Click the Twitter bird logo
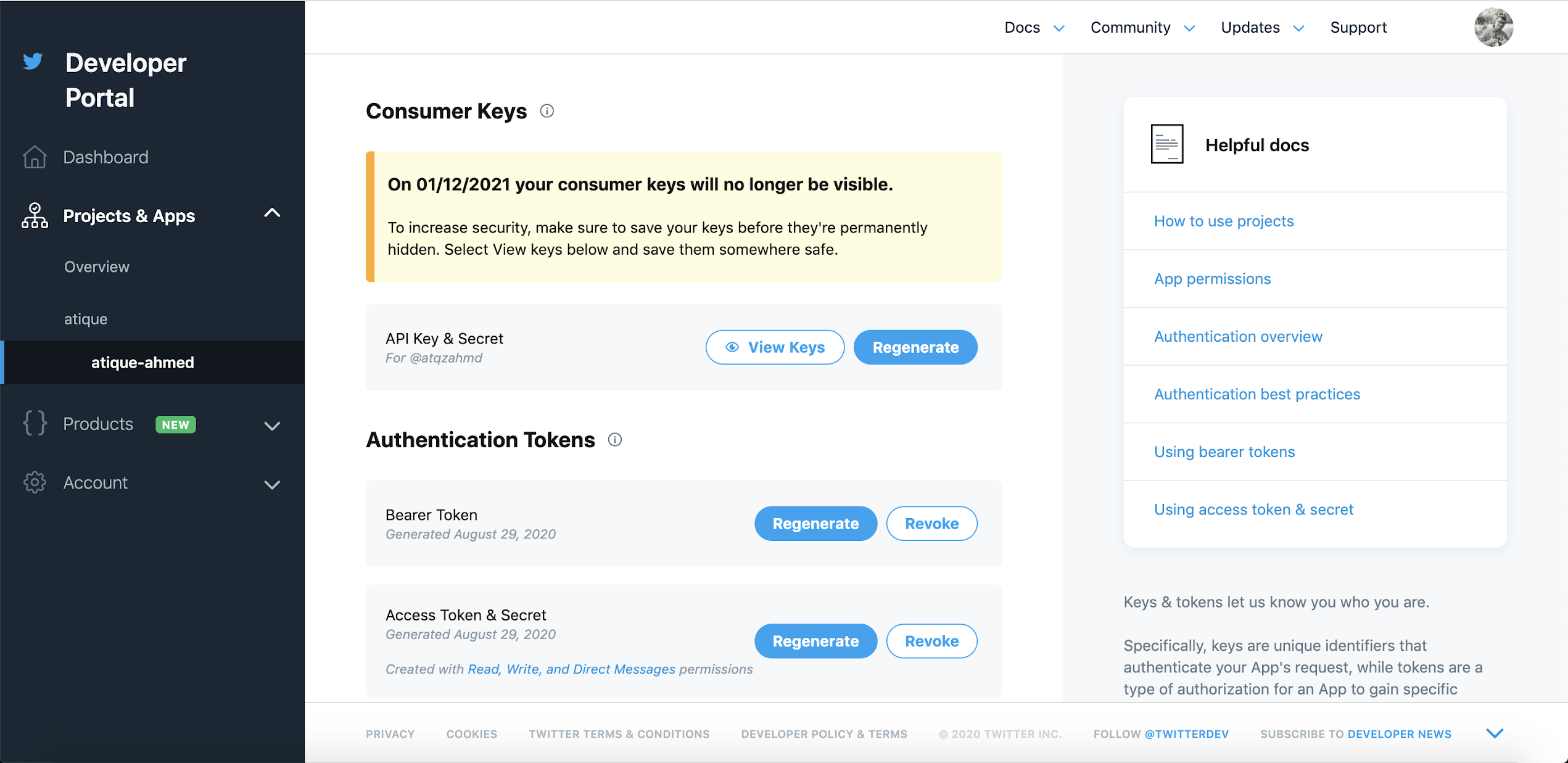 (33, 61)
